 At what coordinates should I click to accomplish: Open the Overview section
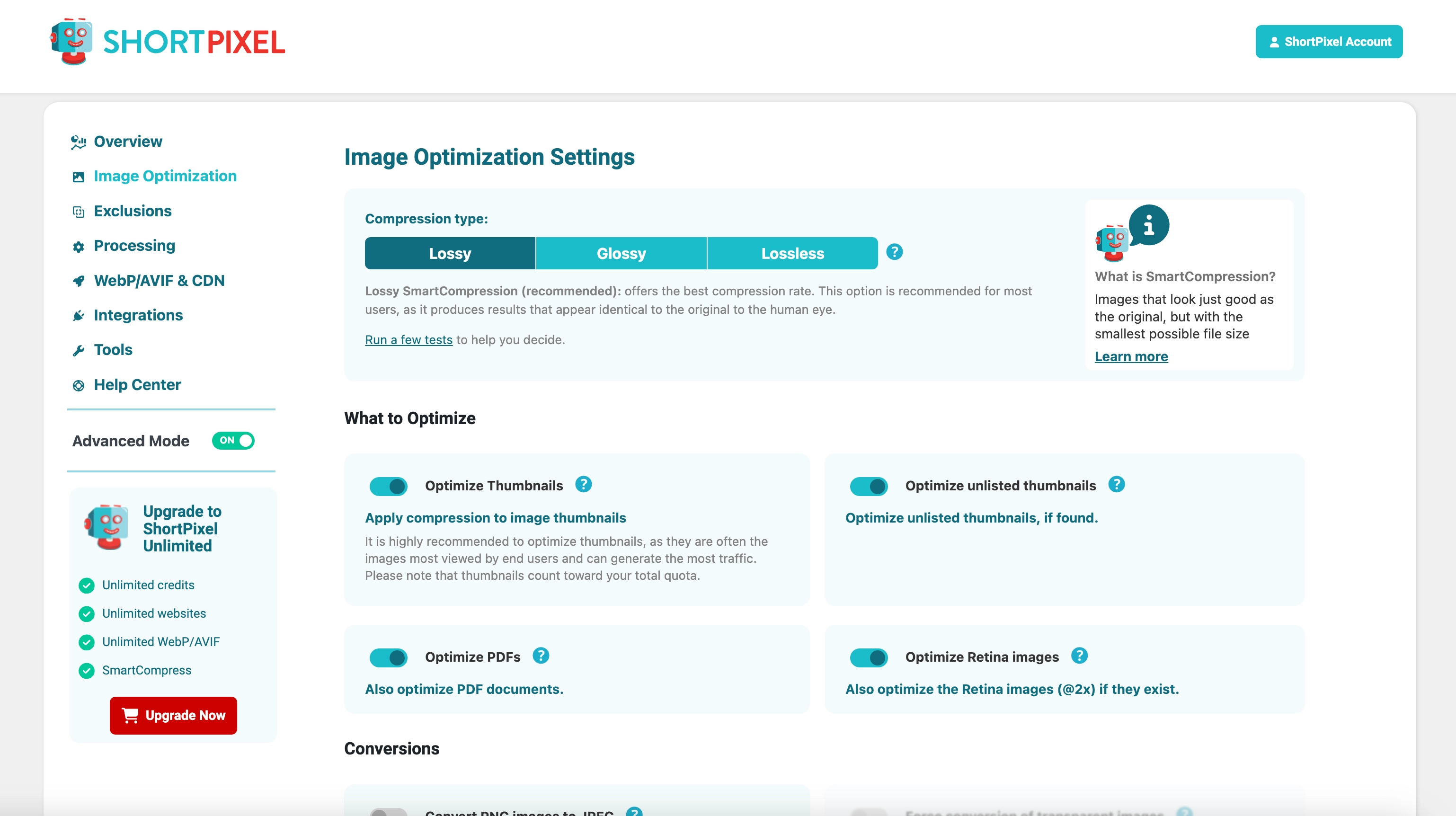(x=128, y=141)
